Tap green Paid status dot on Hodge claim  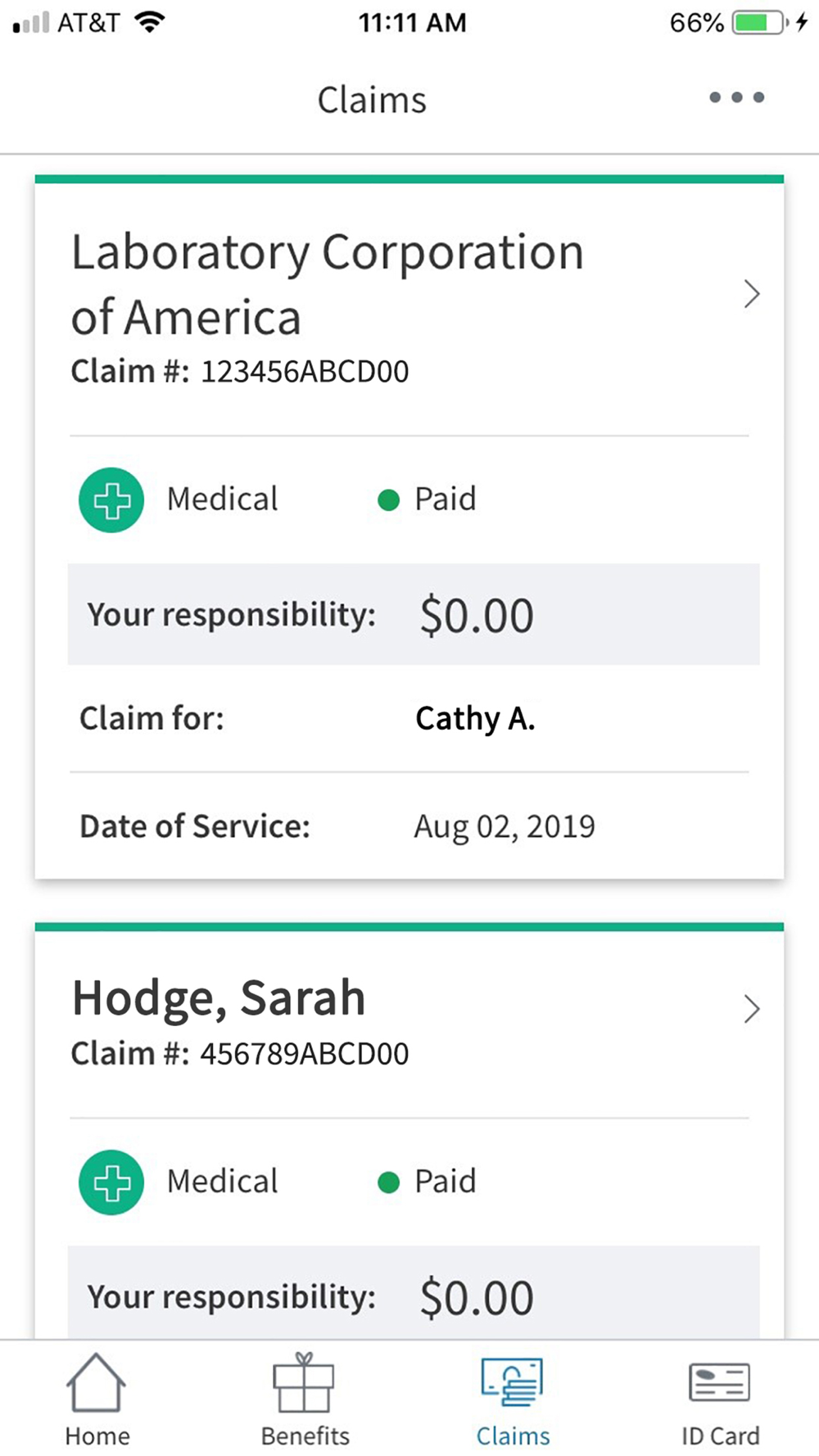pyautogui.click(x=388, y=1182)
